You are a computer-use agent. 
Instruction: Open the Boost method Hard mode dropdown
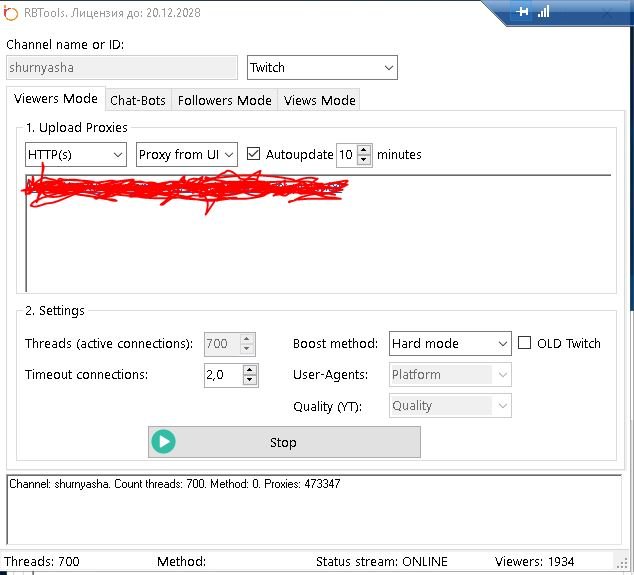(x=450, y=343)
